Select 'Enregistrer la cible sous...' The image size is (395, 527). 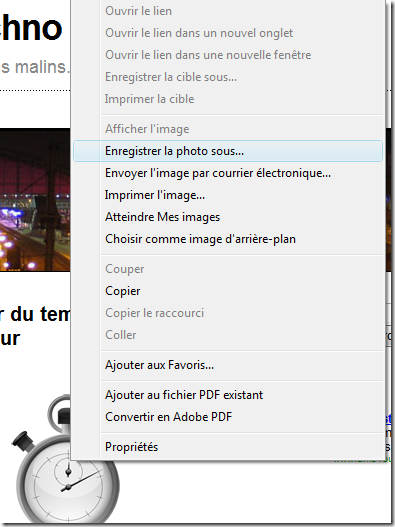coord(228,77)
